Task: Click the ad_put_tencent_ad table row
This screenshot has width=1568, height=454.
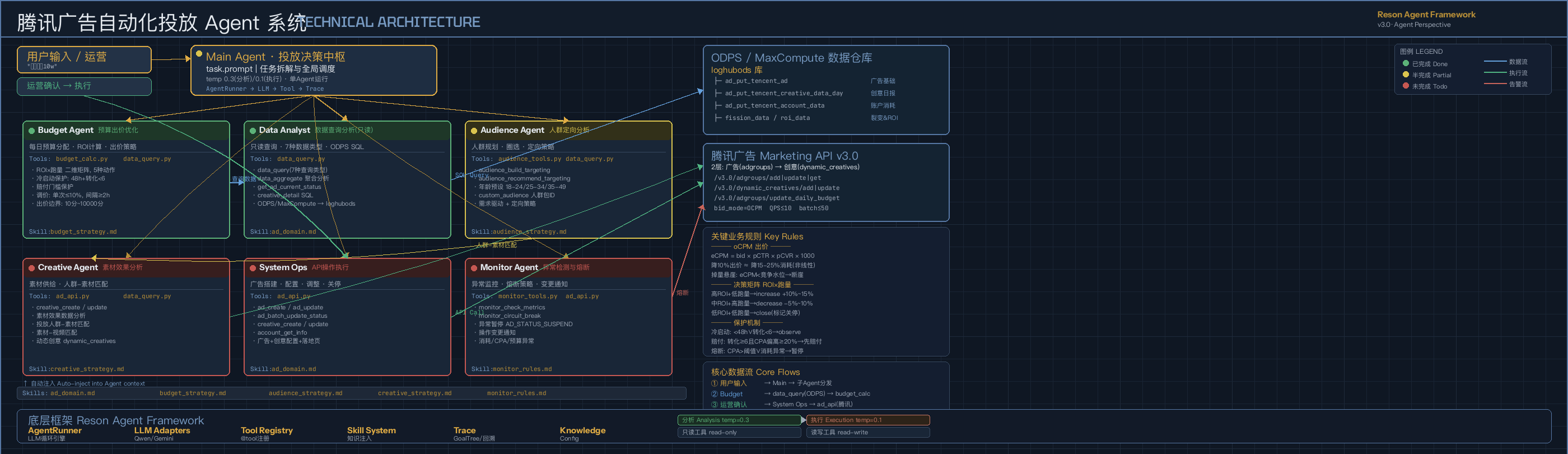Action: pyautogui.click(x=756, y=81)
